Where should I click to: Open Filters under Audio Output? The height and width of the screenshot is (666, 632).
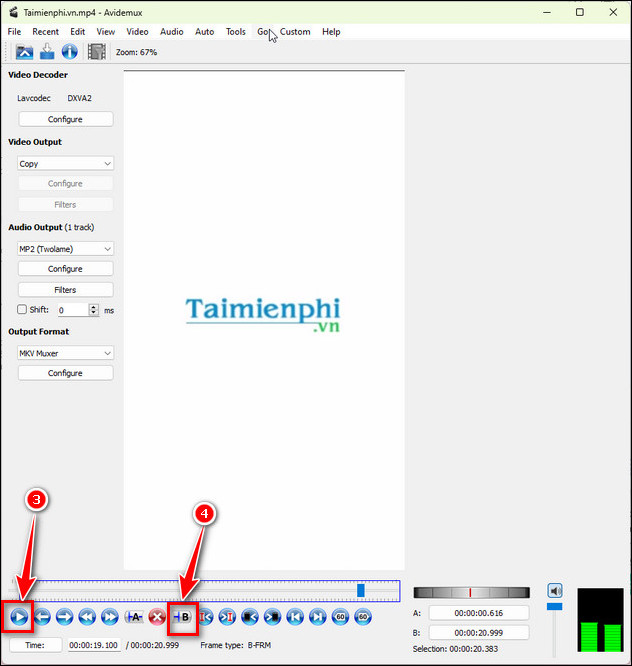65,290
